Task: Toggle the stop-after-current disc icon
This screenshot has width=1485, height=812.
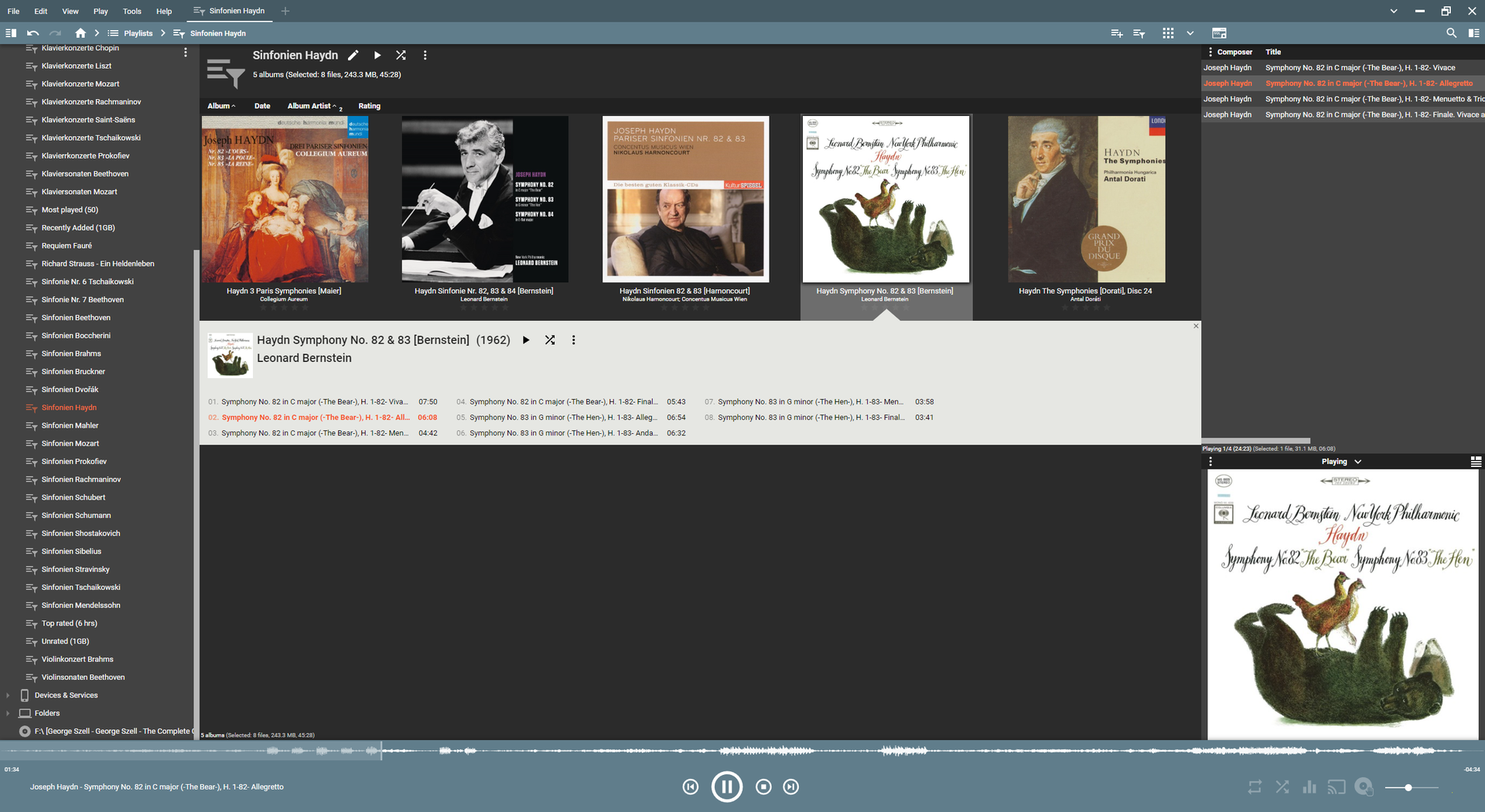Action: pyautogui.click(x=1364, y=787)
